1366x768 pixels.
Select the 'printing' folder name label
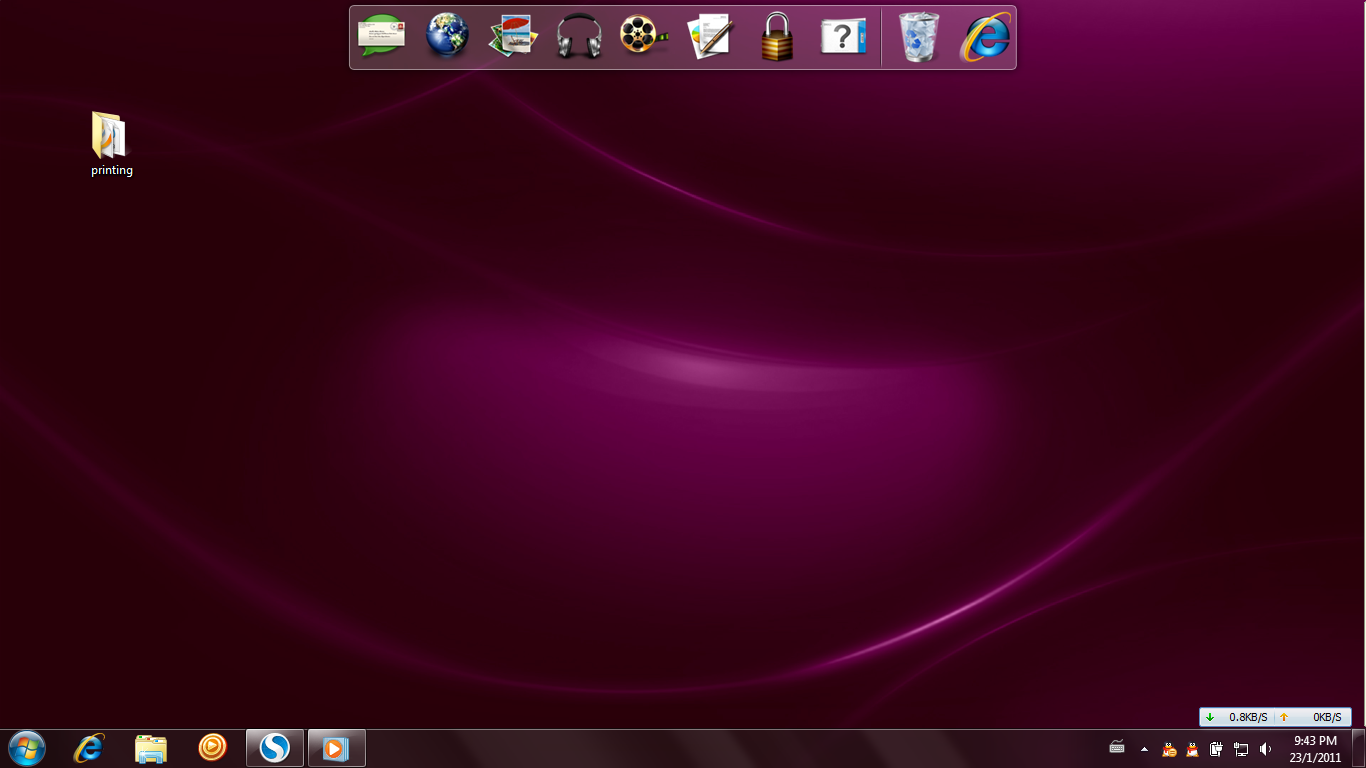112,170
